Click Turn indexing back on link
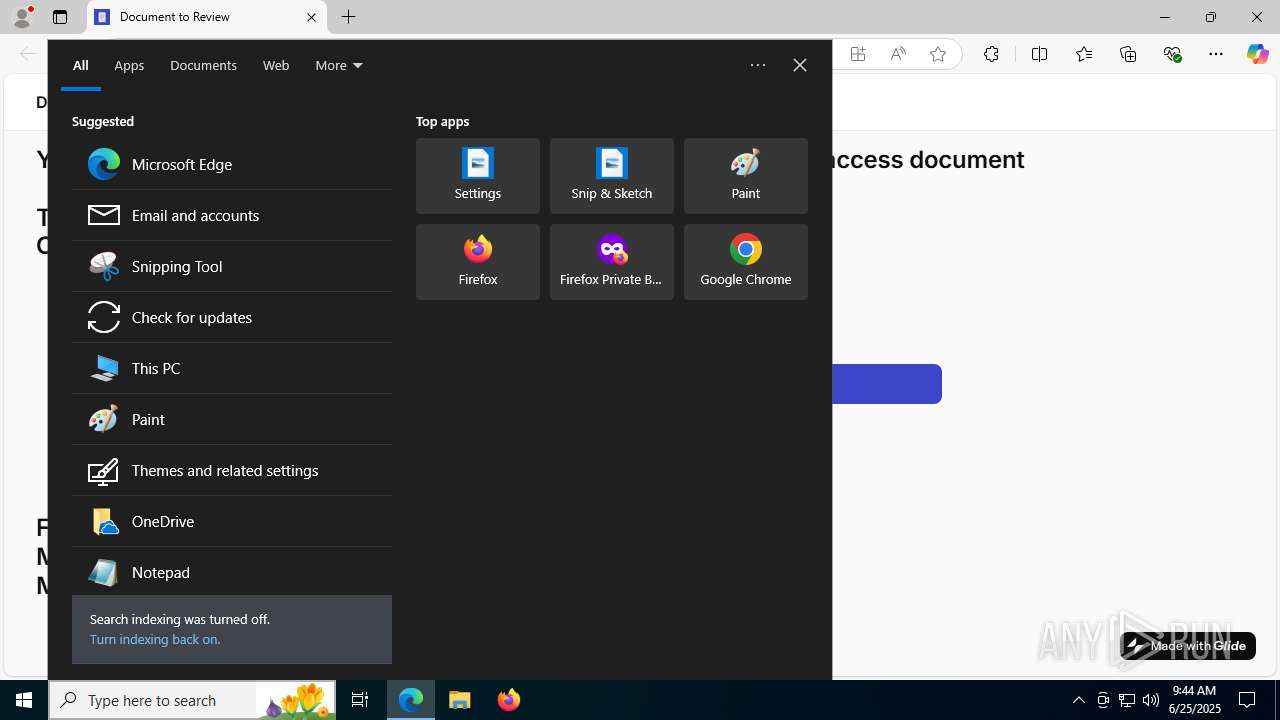This screenshot has height=720, width=1280. [155, 639]
